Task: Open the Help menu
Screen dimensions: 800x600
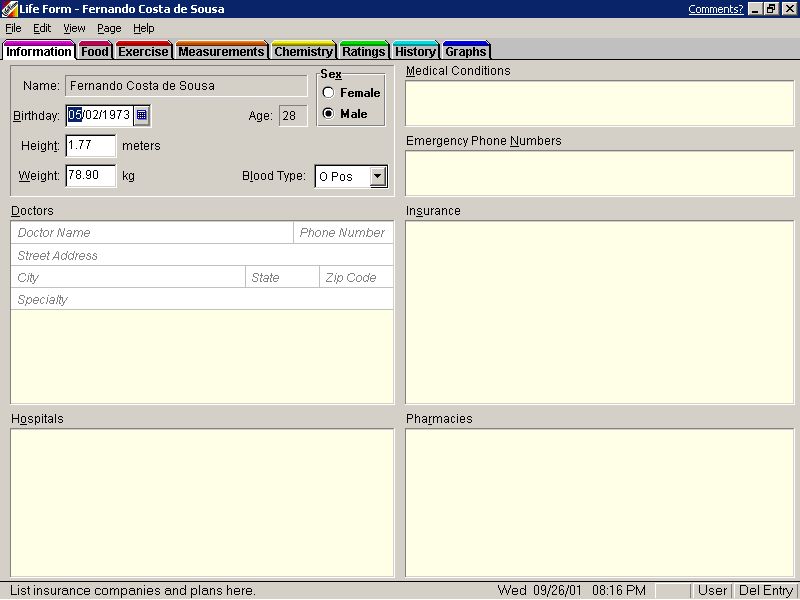Action: (x=144, y=28)
